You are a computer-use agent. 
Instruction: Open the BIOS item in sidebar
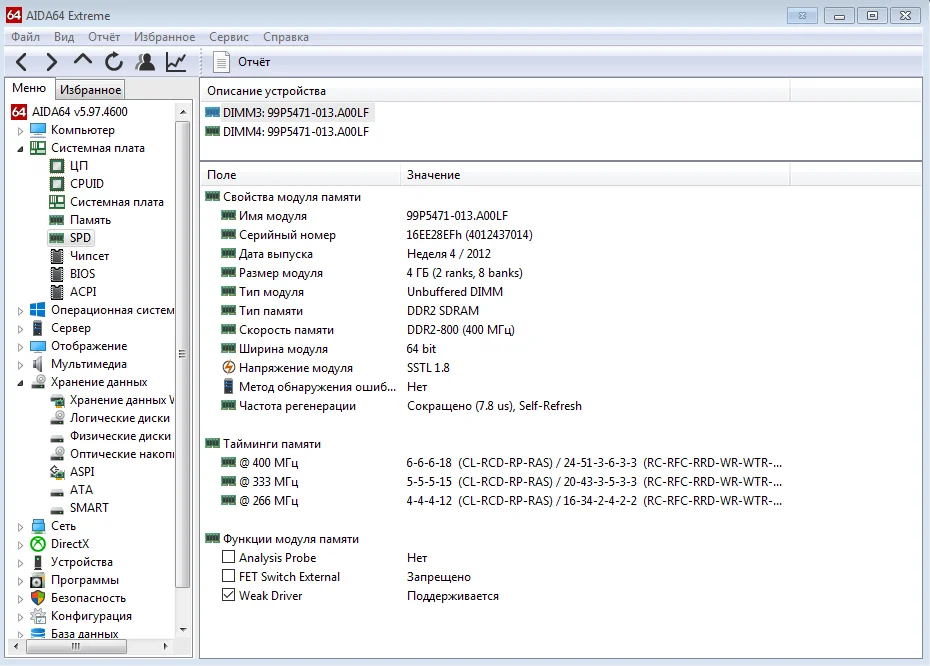(82, 274)
